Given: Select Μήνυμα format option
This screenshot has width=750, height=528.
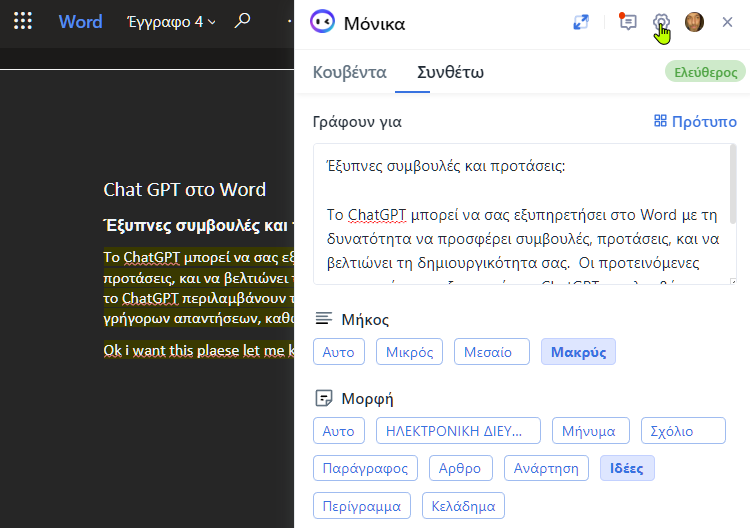Looking at the screenshot, I should 591,430.
